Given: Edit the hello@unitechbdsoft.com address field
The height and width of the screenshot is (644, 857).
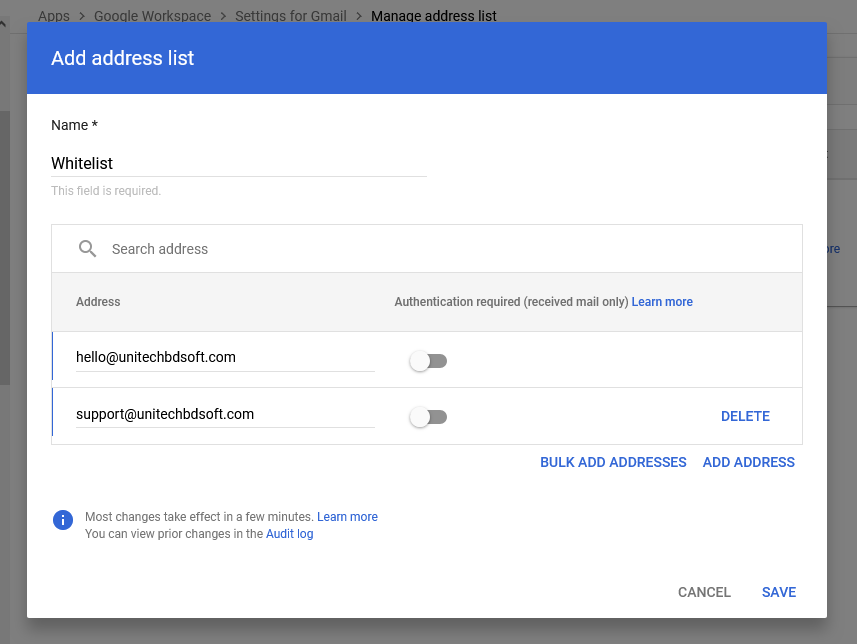Looking at the screenshot, I should point(225,357).
